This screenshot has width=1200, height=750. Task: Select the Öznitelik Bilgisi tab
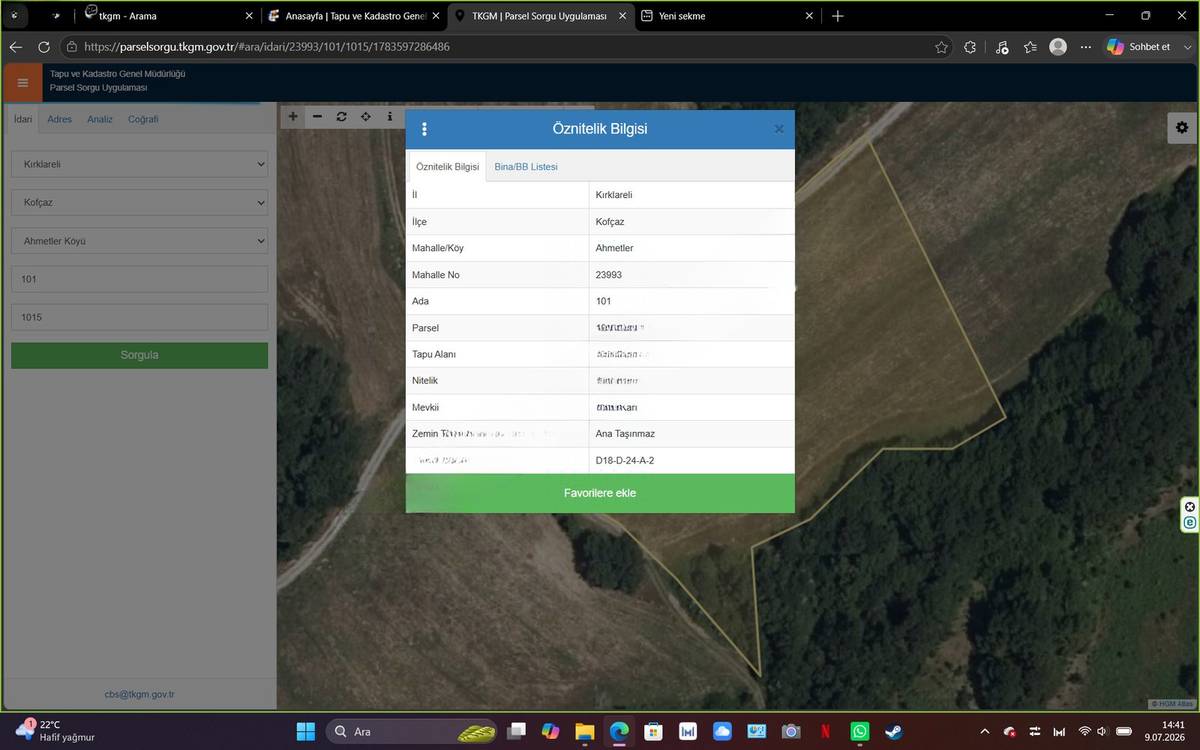point(447,167)
